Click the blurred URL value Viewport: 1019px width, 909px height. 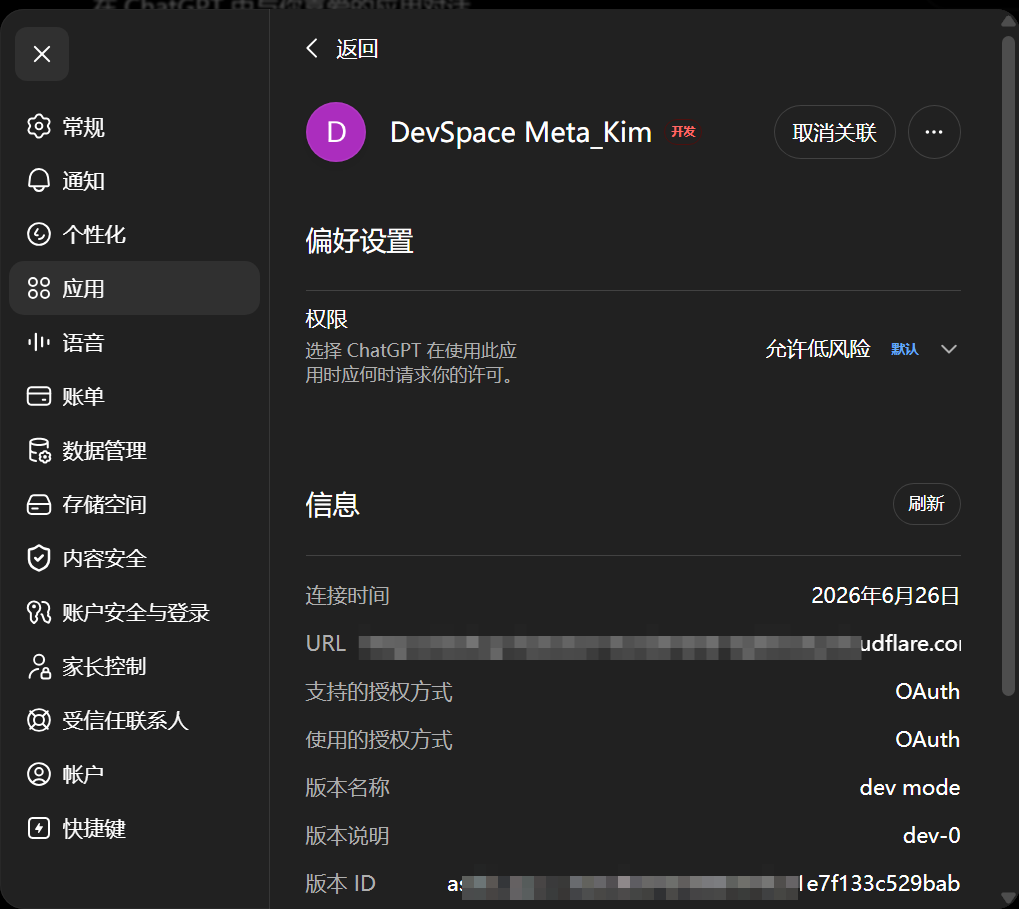tap(660, 644)
